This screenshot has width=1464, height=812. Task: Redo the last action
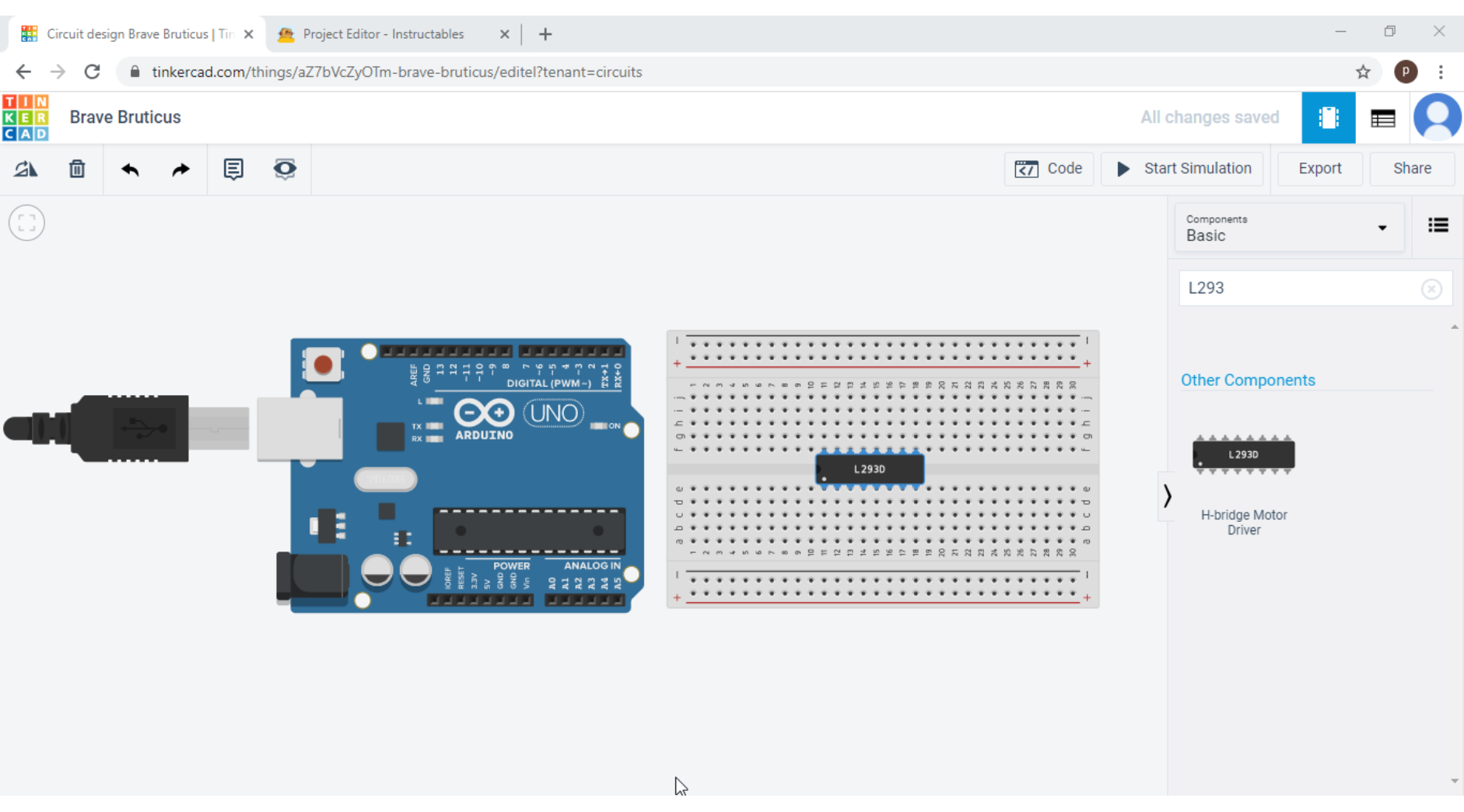(x=180, y=169)
